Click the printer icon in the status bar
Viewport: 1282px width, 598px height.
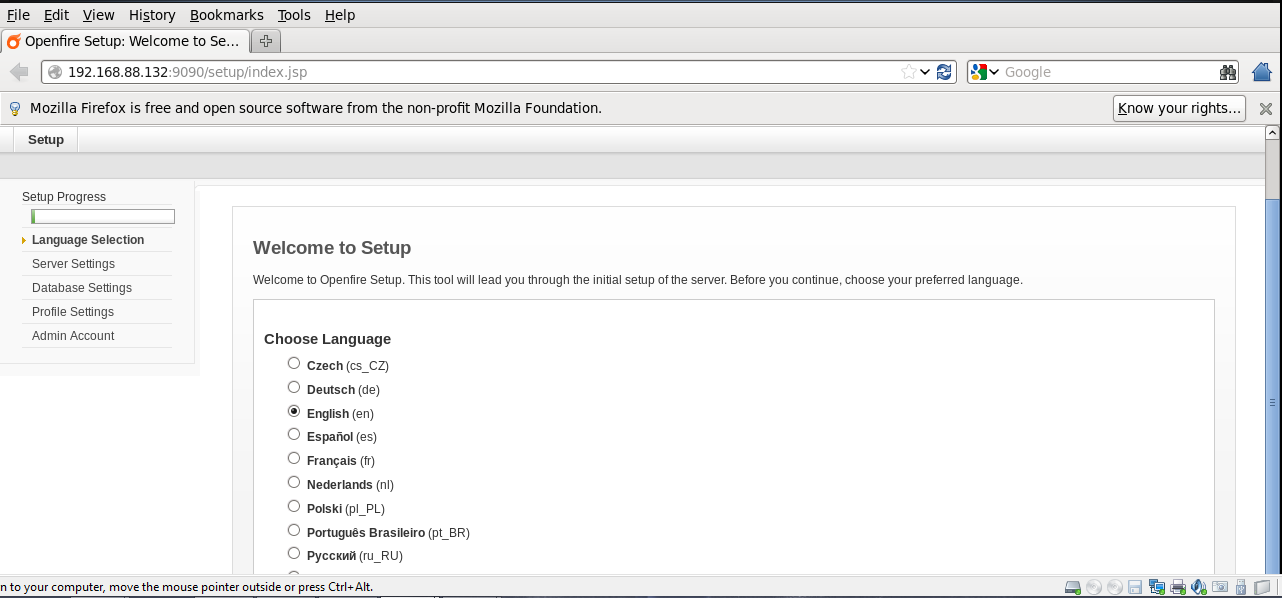click(1178, 587)
